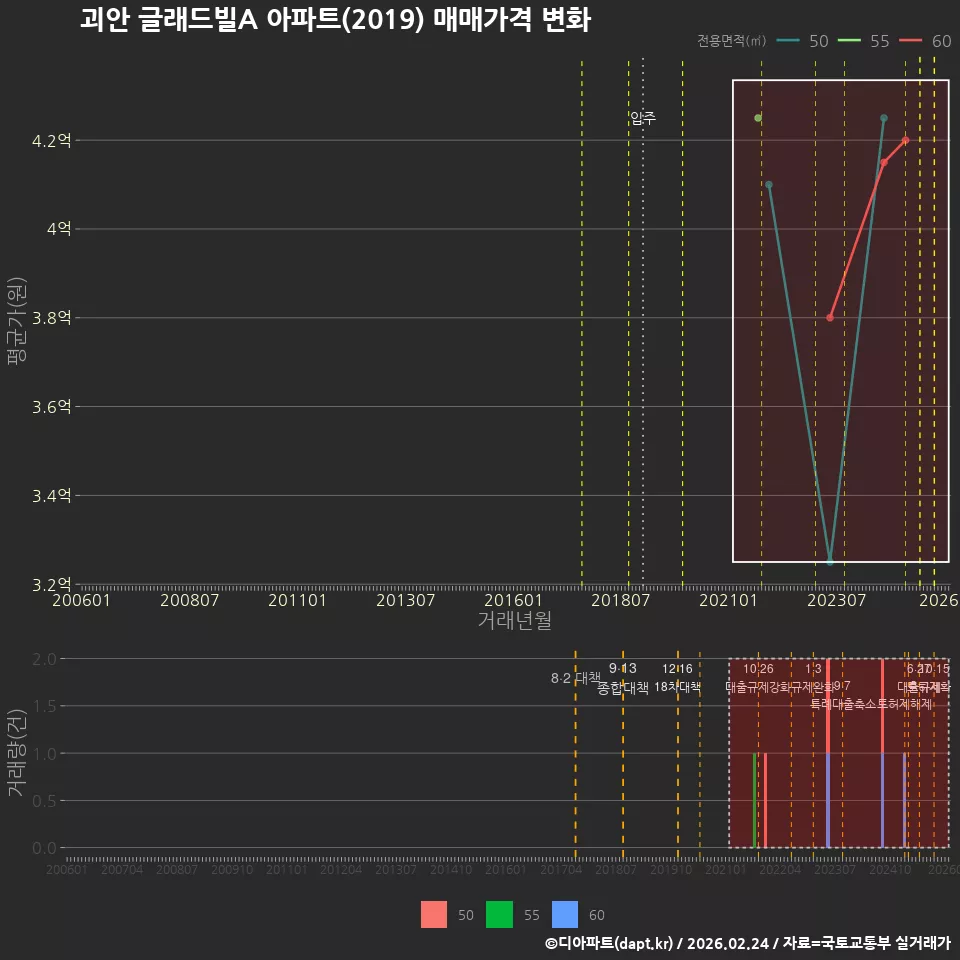Click the chart title '괴안 글래드빌A 아파트(2019) 매매가격 변화'

336,20
